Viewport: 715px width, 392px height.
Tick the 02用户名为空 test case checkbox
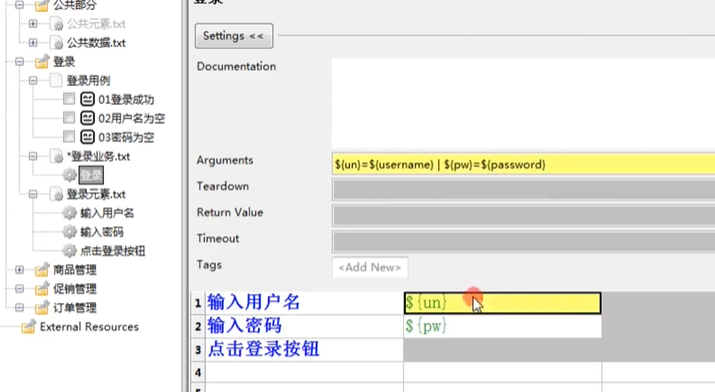pos(69,118)
